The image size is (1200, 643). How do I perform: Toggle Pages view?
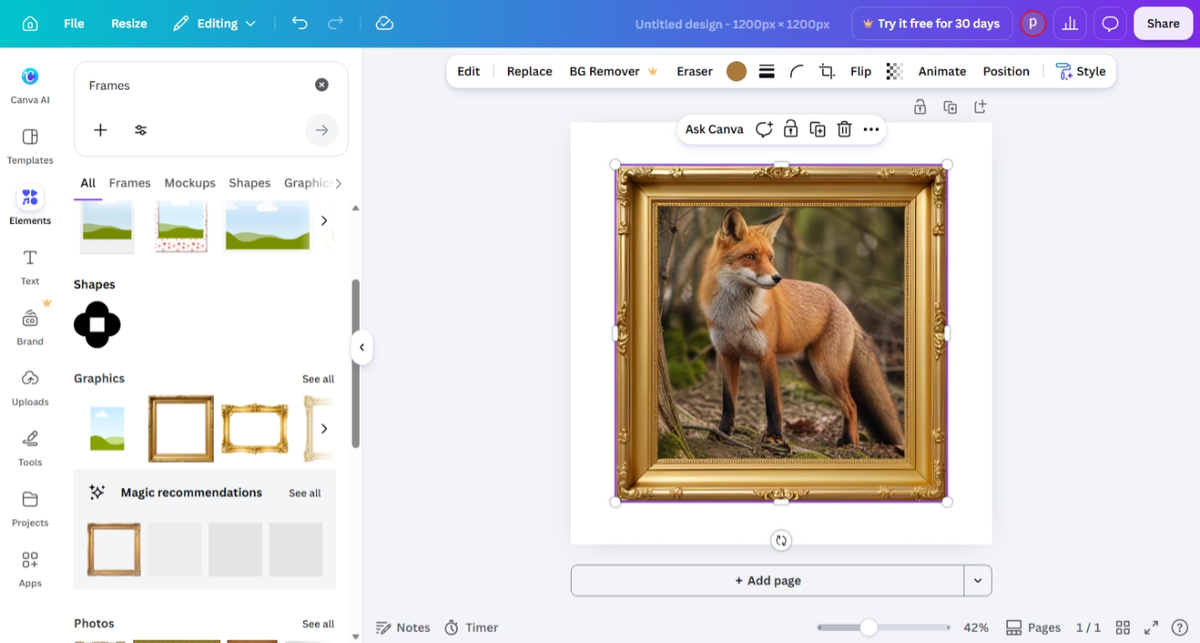click(1033, 627)
